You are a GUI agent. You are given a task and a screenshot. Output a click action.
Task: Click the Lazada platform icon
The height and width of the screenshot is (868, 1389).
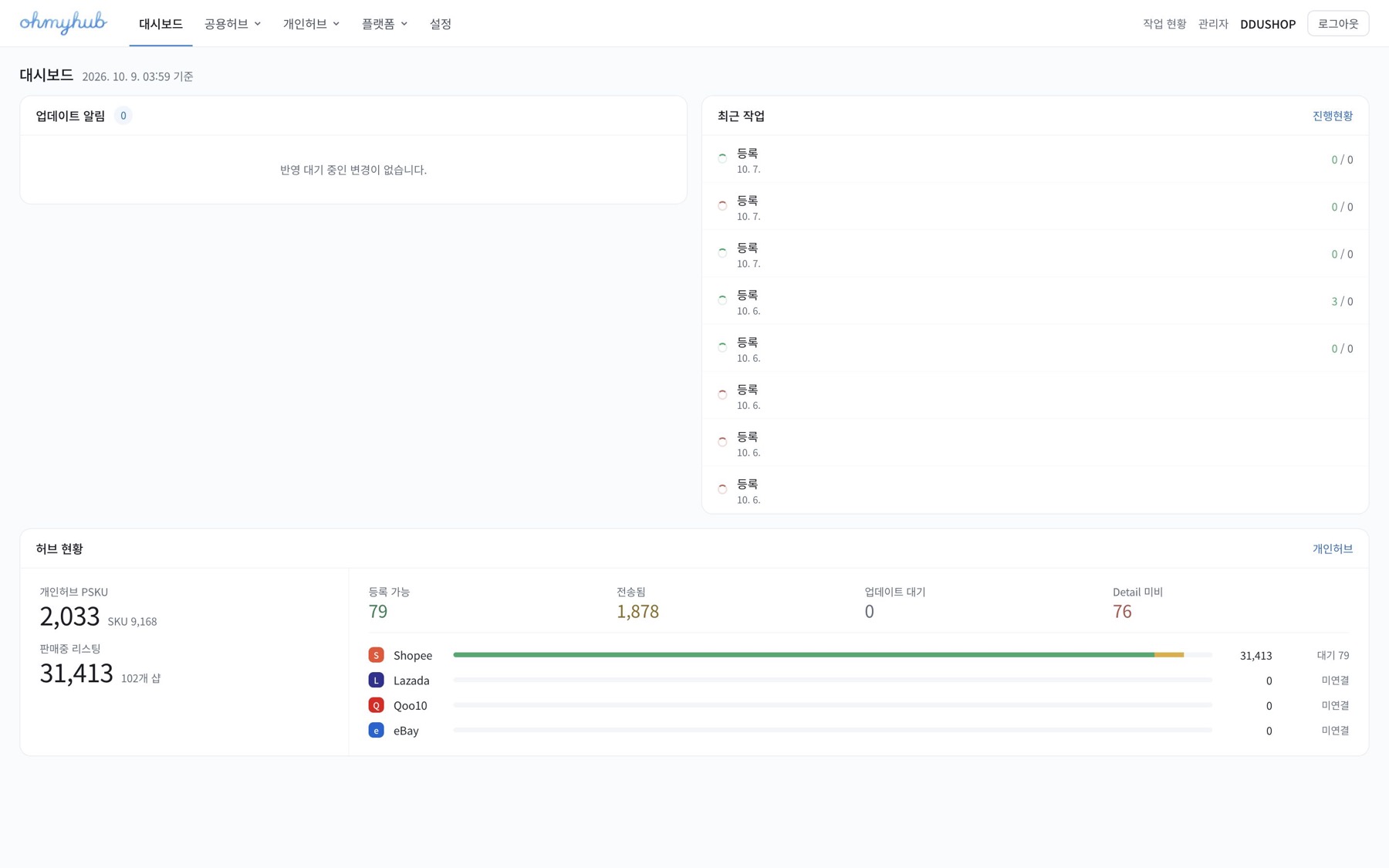(x=376, y=681)
